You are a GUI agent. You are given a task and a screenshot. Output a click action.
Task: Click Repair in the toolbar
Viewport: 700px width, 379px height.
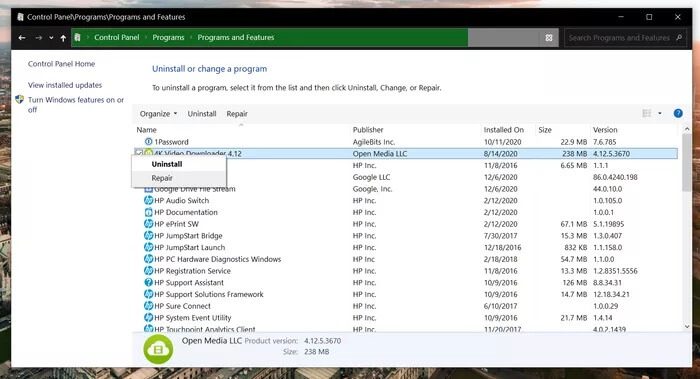click(237, 114)
